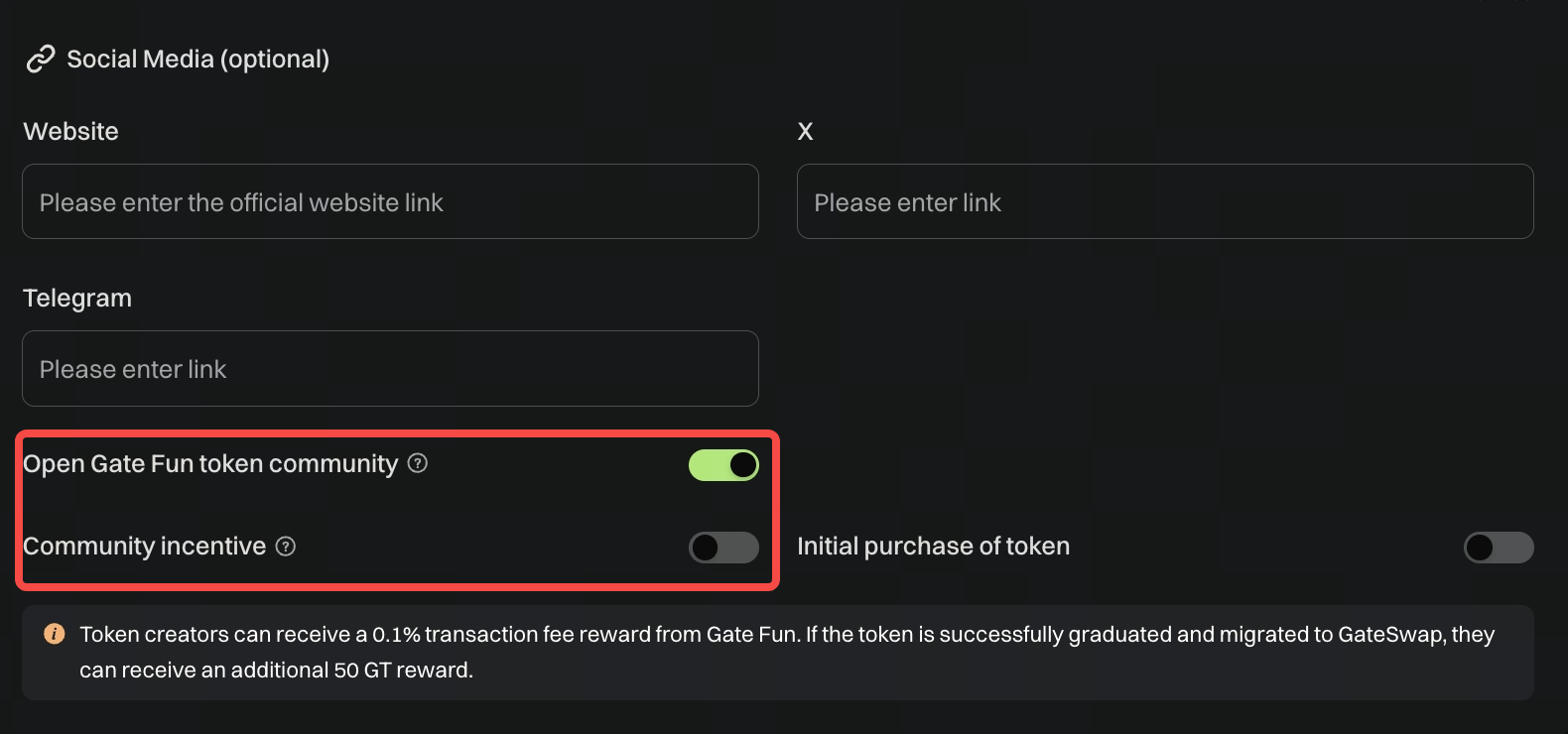The height and width of the screenshot is (734, 1568).
Task: Click the X link input field
Action: coord(1165,202)
